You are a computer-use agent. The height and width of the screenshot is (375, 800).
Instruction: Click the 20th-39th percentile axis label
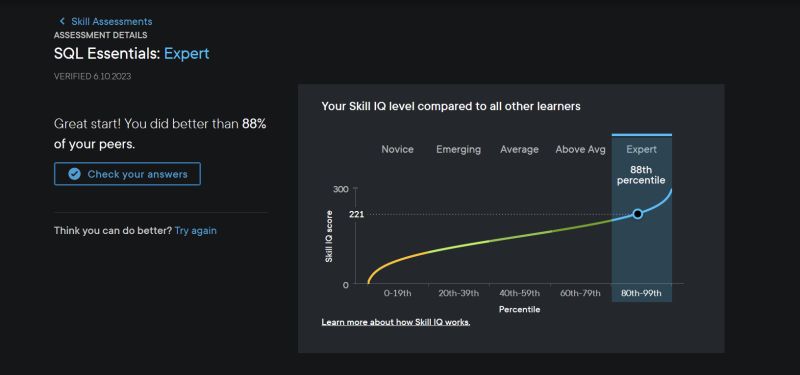coord(458,293)
